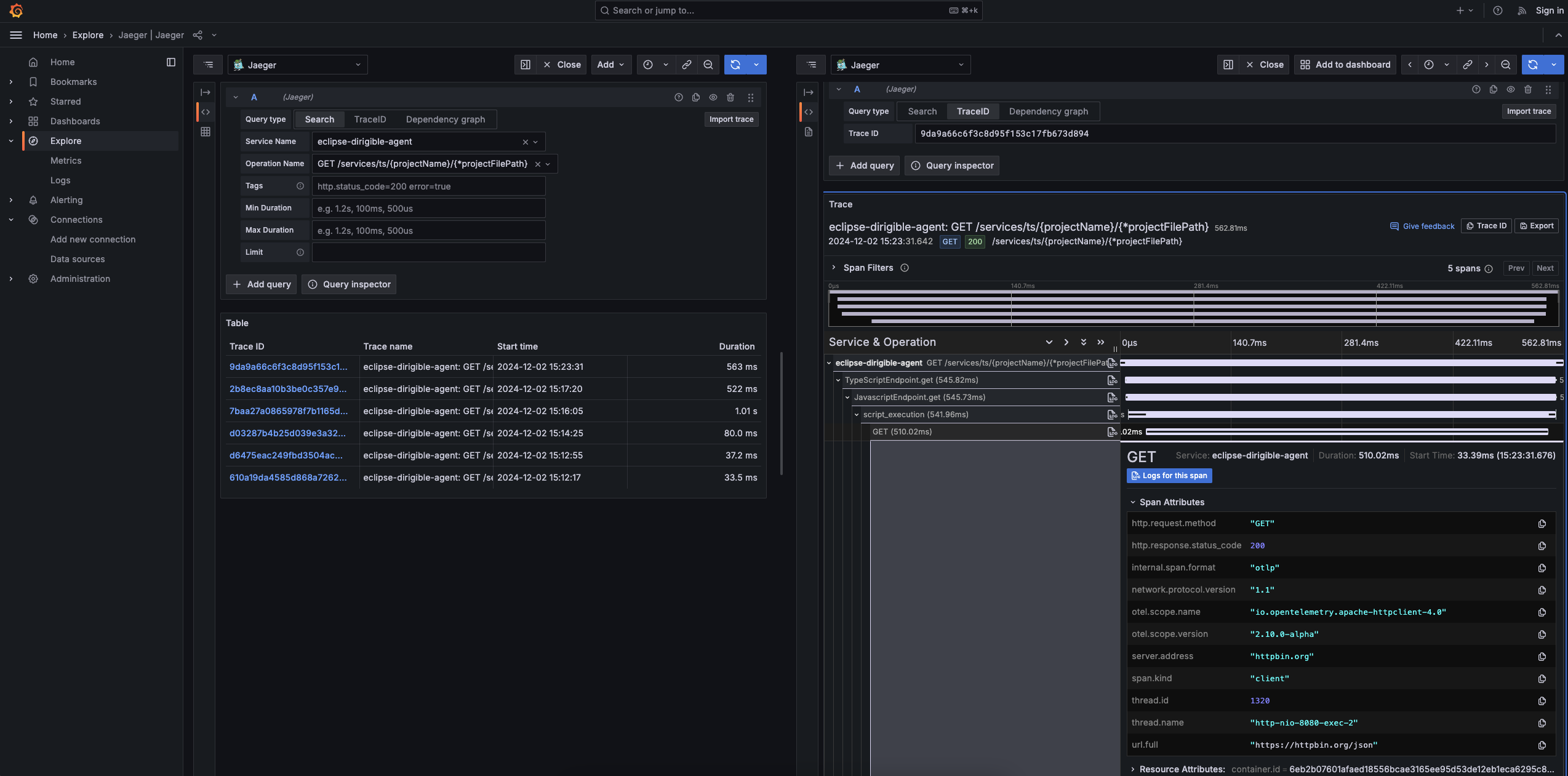Collapse the Span Attributes section

click(1133, 502)
